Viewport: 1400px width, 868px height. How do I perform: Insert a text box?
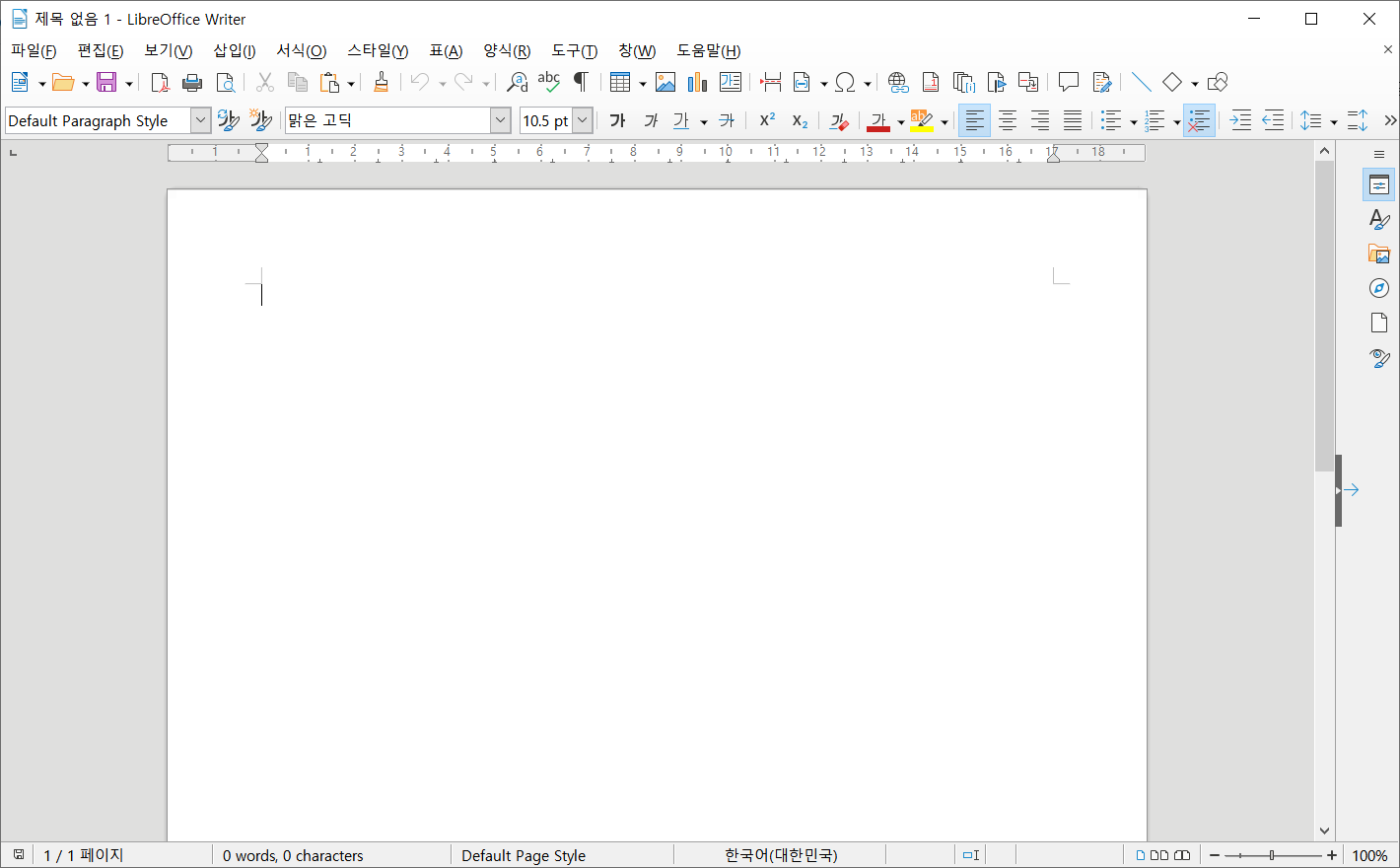pos(731,83)
